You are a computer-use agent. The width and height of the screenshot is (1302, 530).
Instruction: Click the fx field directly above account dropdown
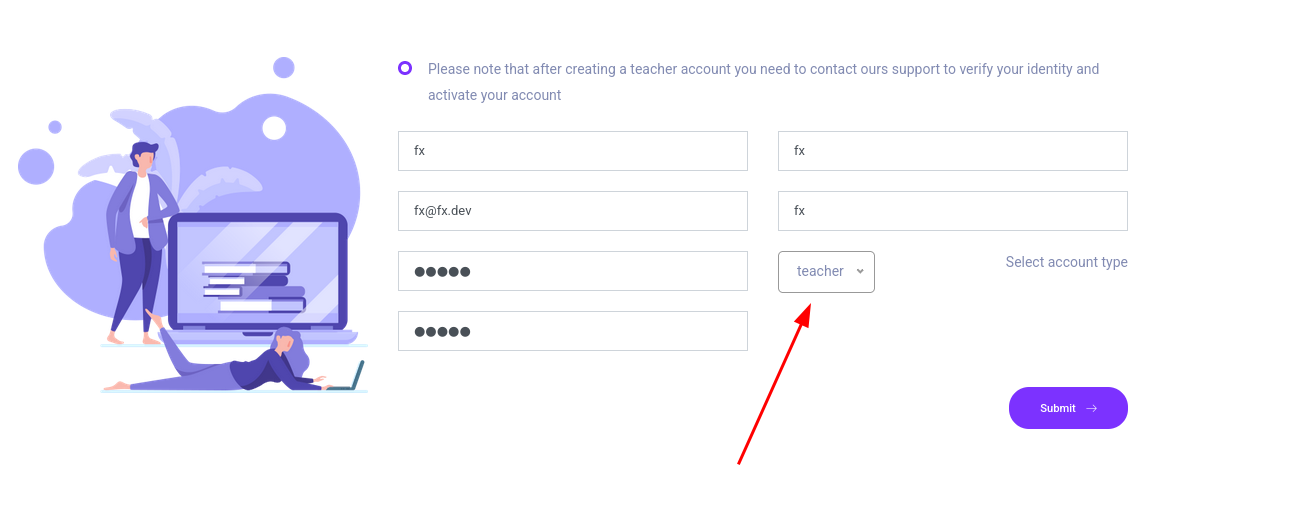(x=952, y=211)
